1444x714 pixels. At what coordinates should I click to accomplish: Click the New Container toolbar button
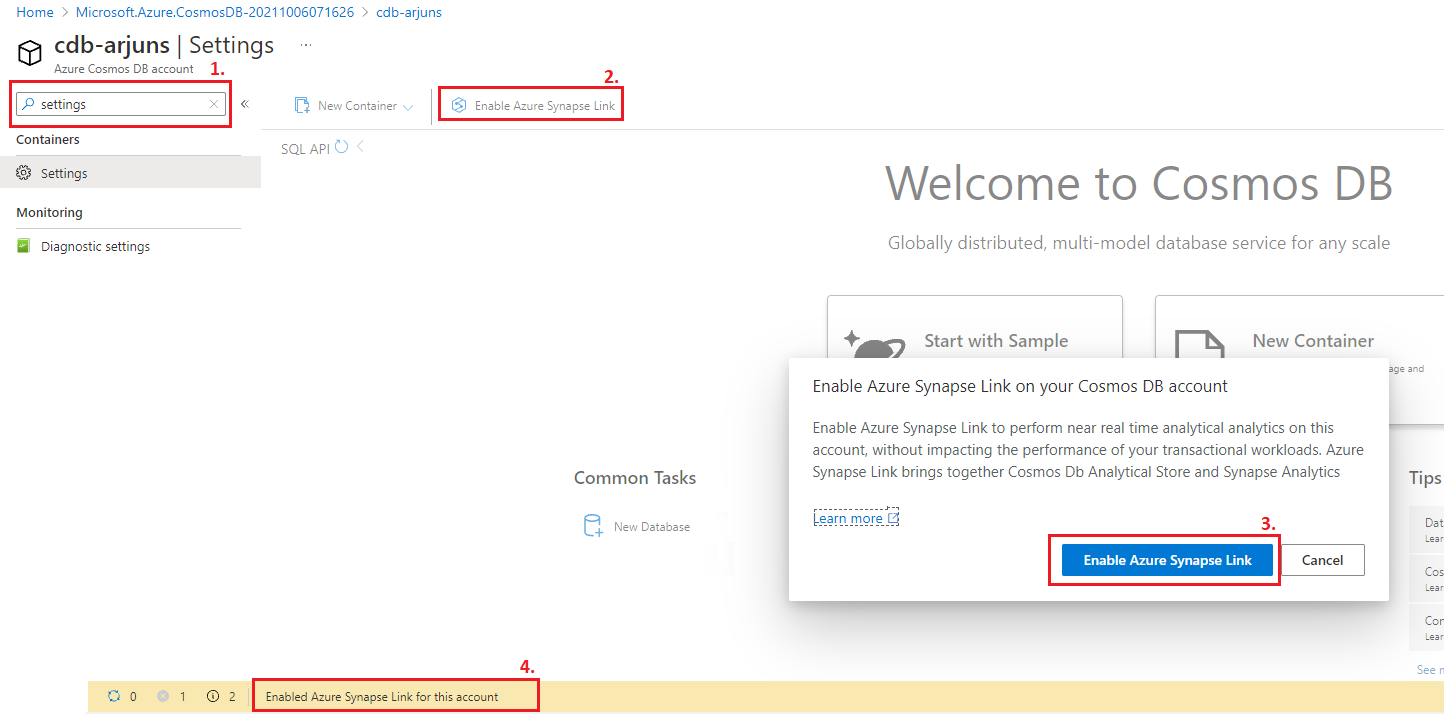click(346, 106)
